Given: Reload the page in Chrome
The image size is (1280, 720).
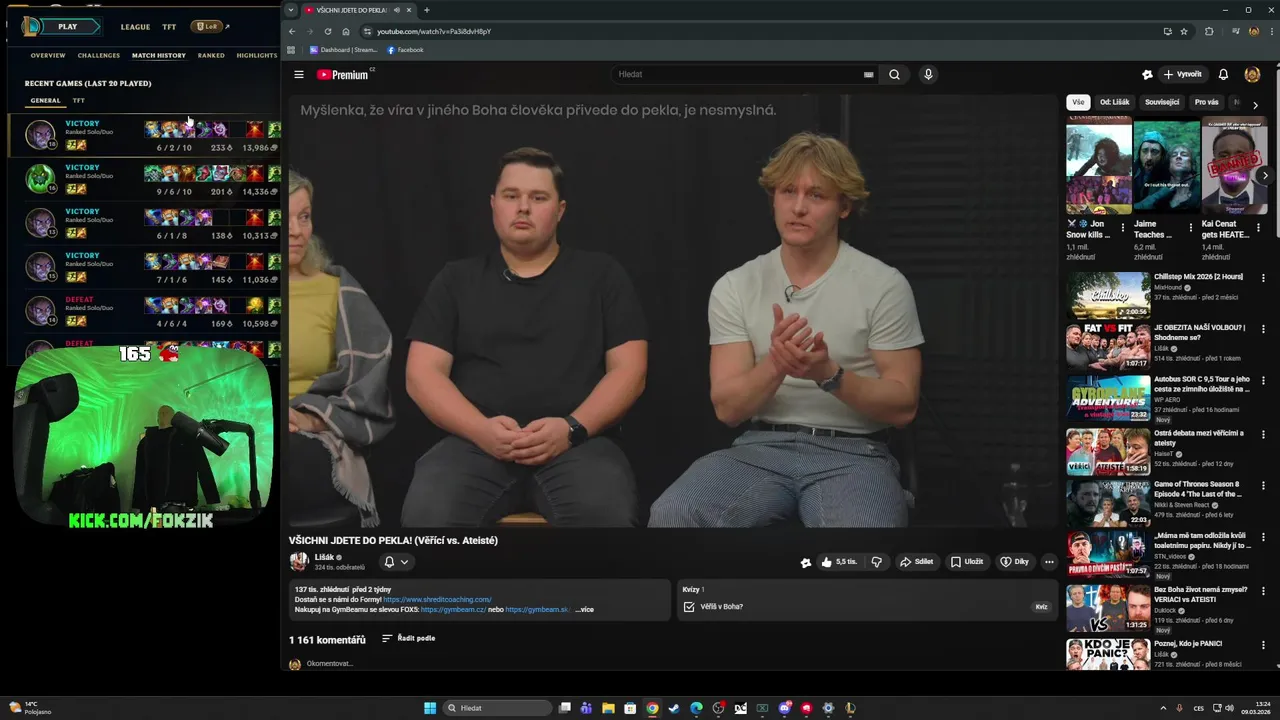Looking at the screenshot, I should point(328,31).
